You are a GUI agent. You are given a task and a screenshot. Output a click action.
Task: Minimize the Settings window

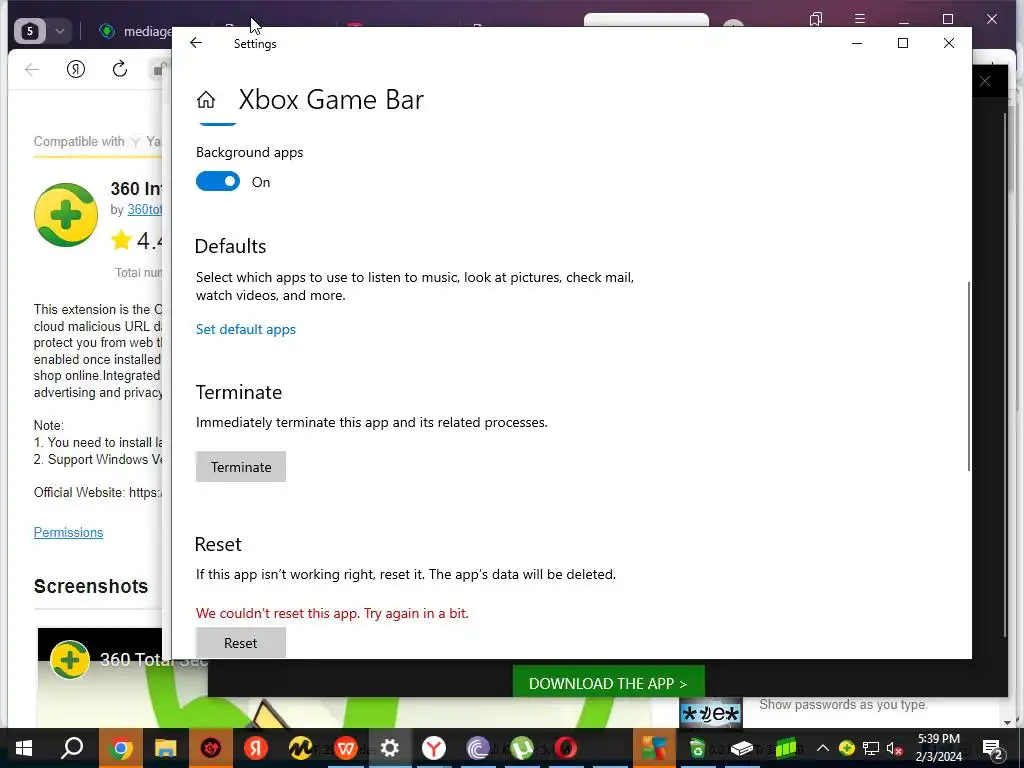[x=857, y=43]
